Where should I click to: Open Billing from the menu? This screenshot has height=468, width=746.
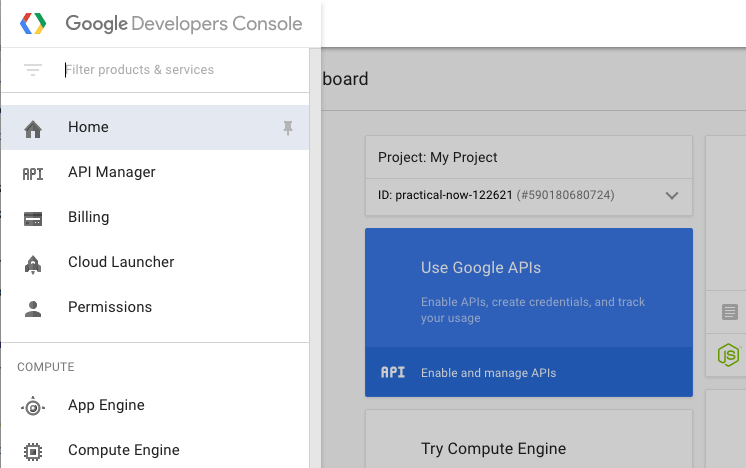click(x=155, y=217)
